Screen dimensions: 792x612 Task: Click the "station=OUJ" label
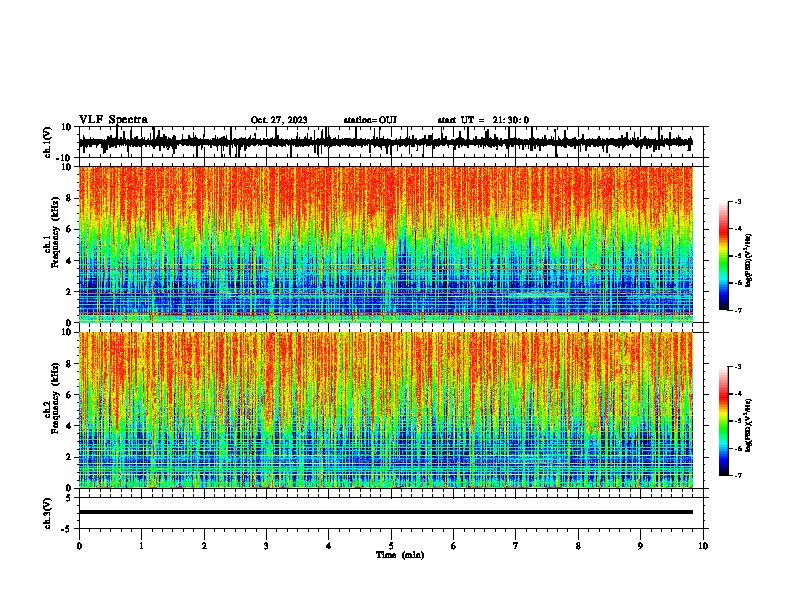pos(370,120)
